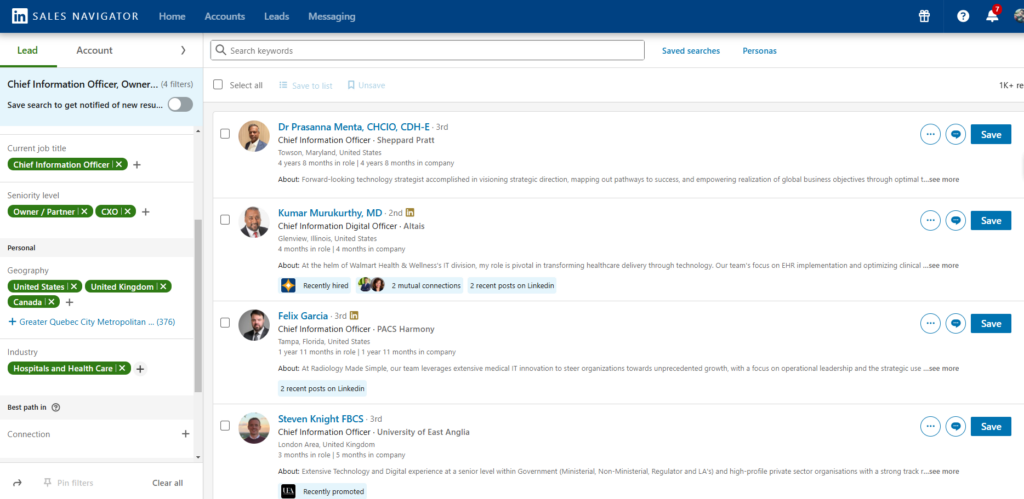Add another industry filter
The height and width of the screenshot is (499, 1024).
pyautogui.click(x=140, y=368)
